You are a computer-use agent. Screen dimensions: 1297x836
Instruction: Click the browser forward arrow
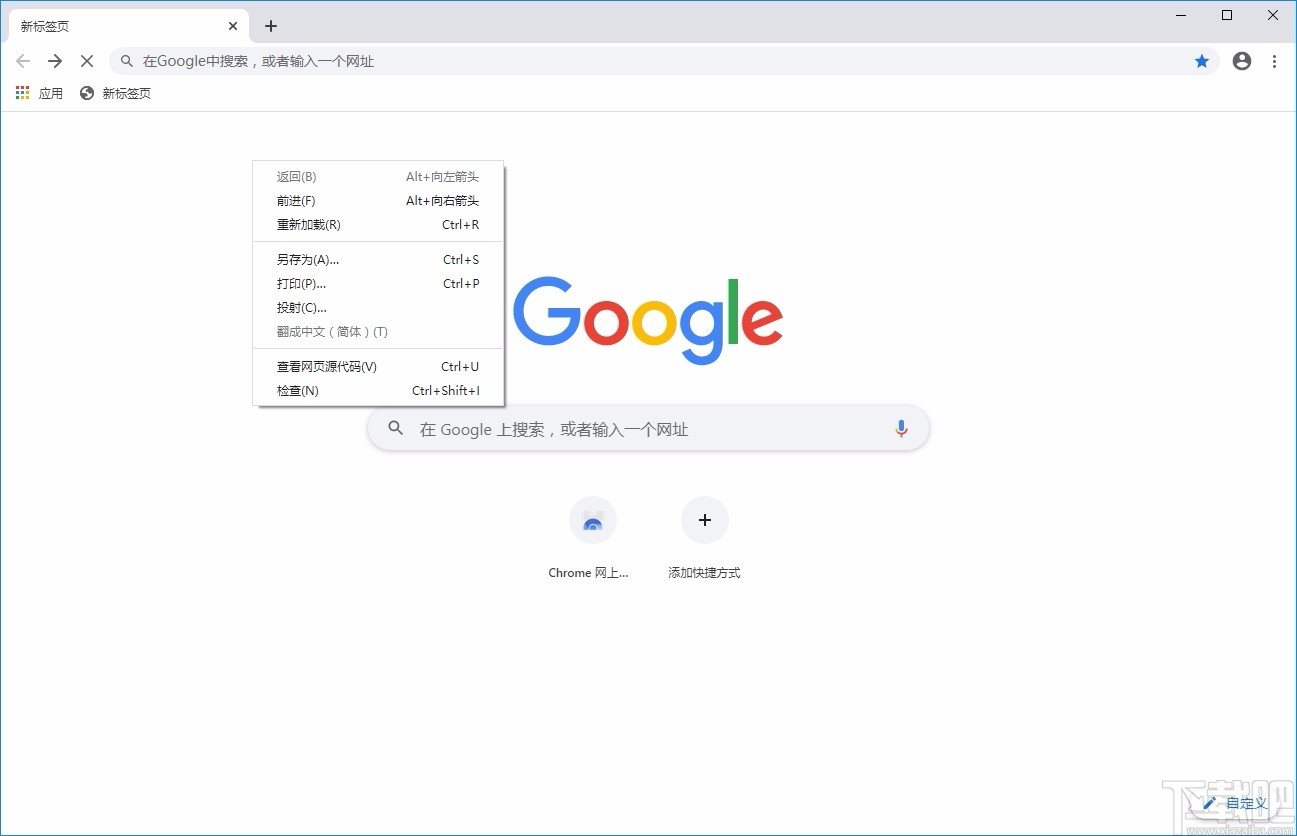coord(55,61)
